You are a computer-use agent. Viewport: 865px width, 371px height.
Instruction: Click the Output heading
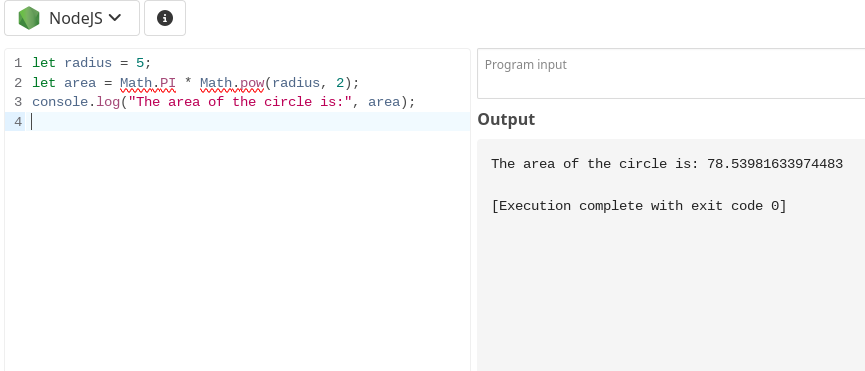coord(506,120)
